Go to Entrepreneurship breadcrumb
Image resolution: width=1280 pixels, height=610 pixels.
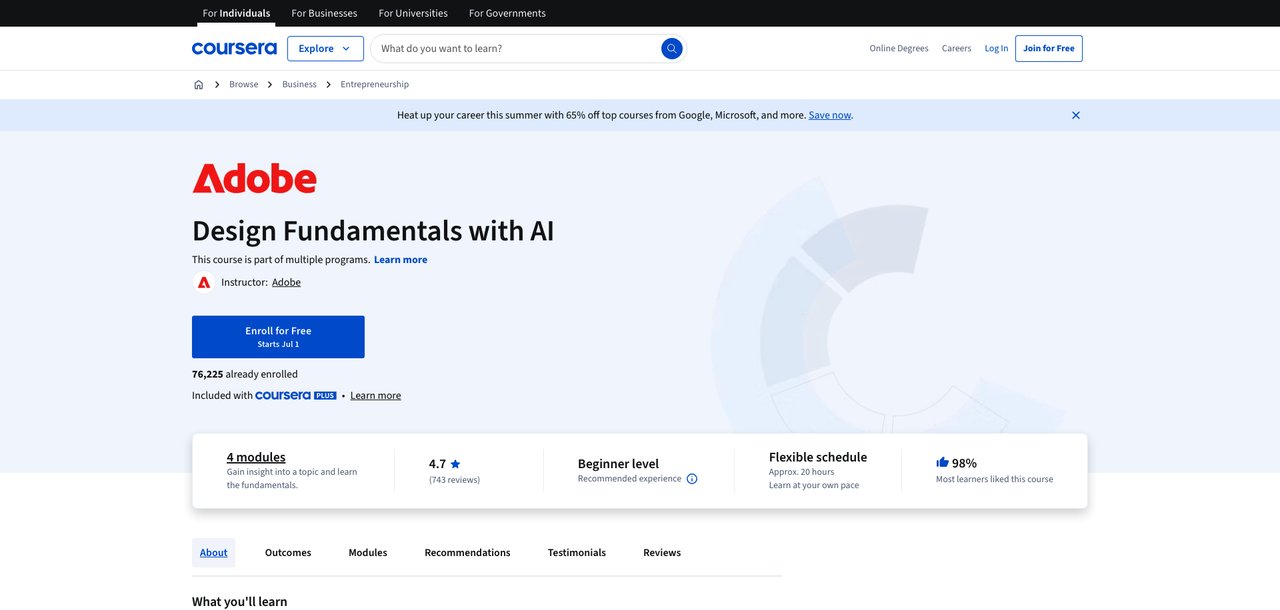pyautogui.click(x=375, y=85)
